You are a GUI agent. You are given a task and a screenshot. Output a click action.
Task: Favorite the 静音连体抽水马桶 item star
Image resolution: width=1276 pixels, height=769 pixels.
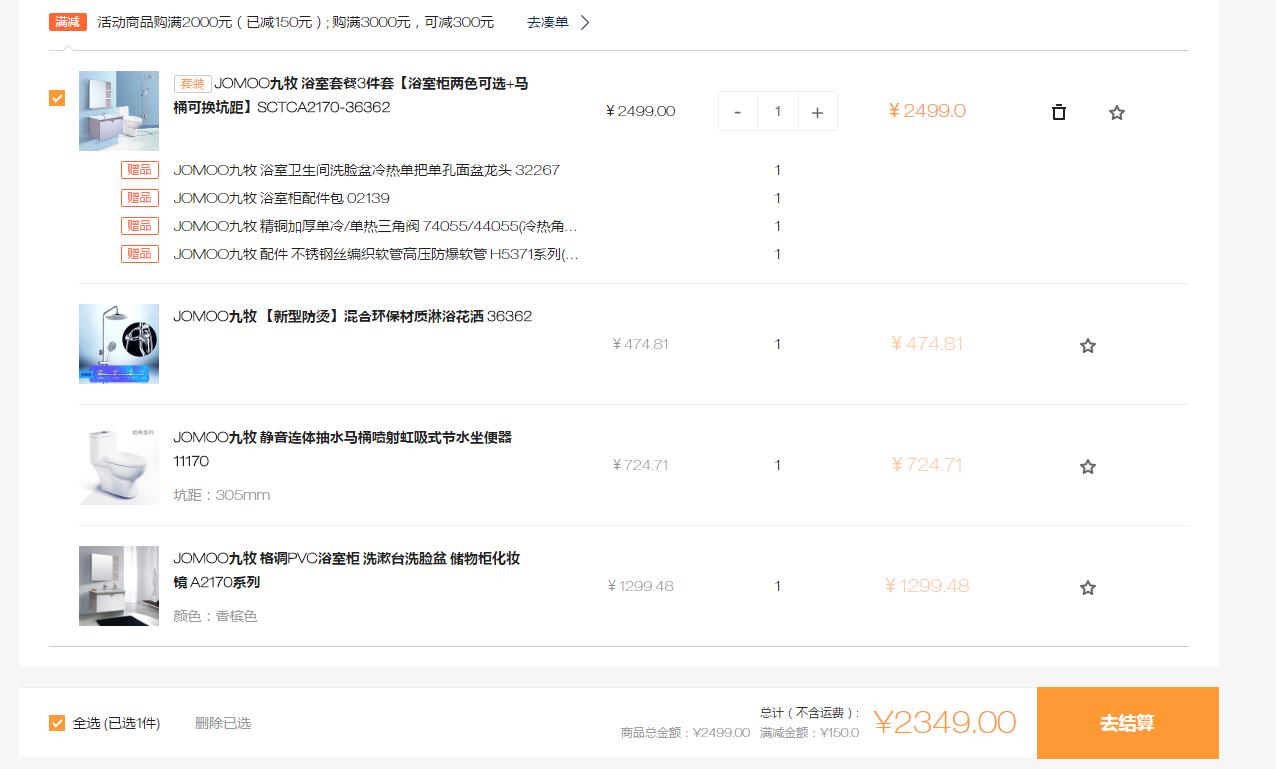[1088, 467]
